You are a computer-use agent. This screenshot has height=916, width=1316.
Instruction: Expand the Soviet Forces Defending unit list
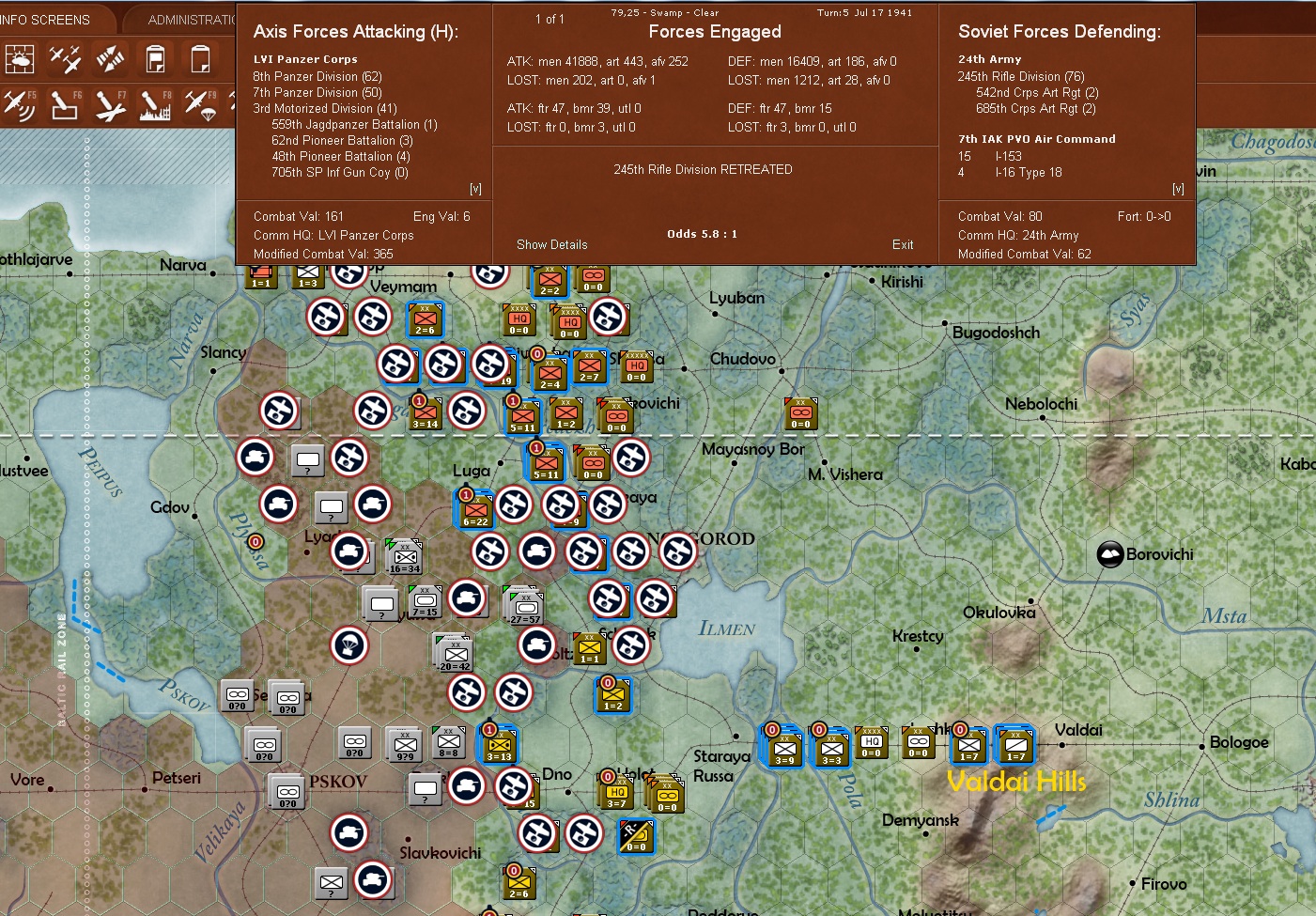(1178, 189)
